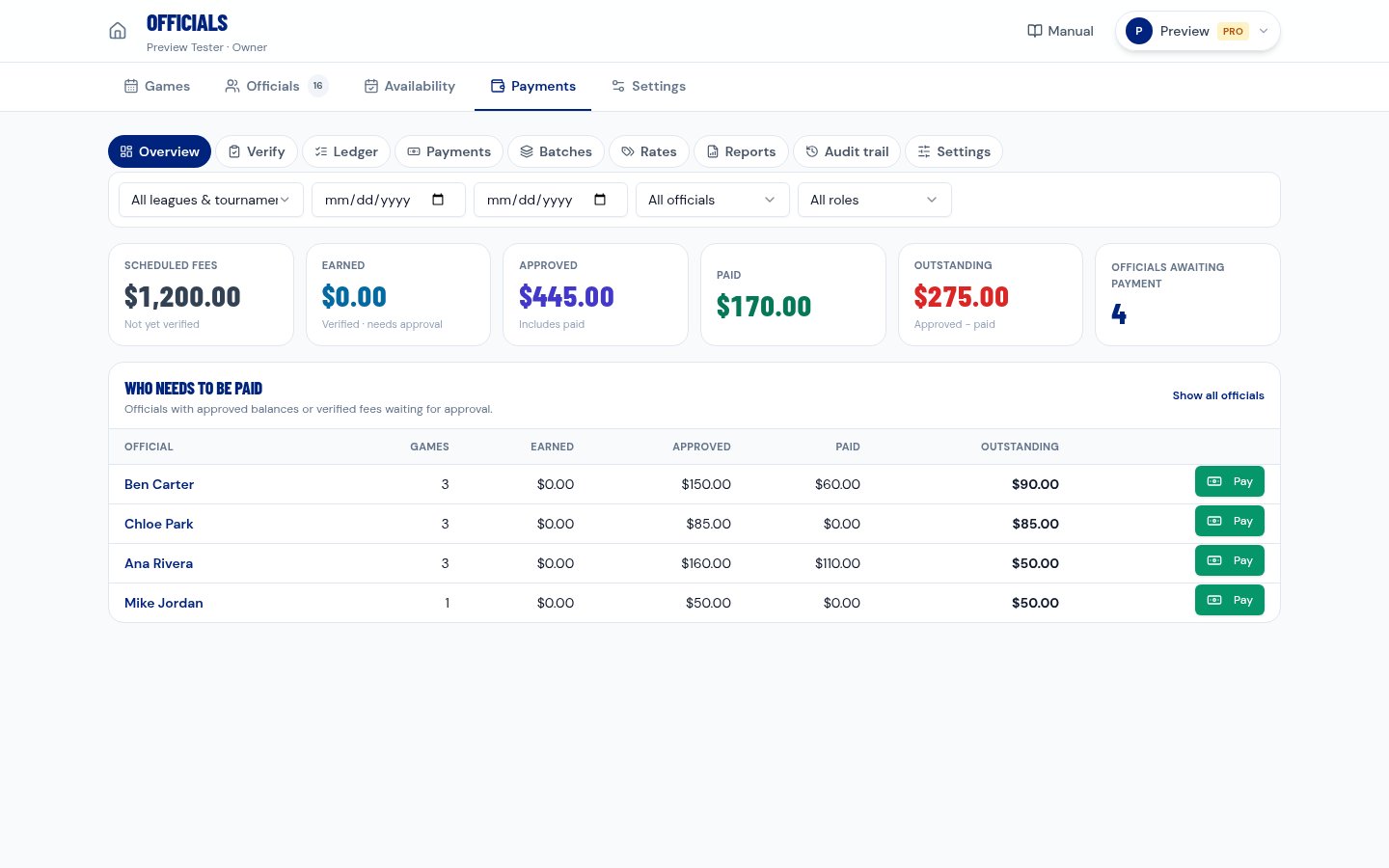Open Ben Carter's official profile link
The image size is (1389, 868).
click(159, 484)
